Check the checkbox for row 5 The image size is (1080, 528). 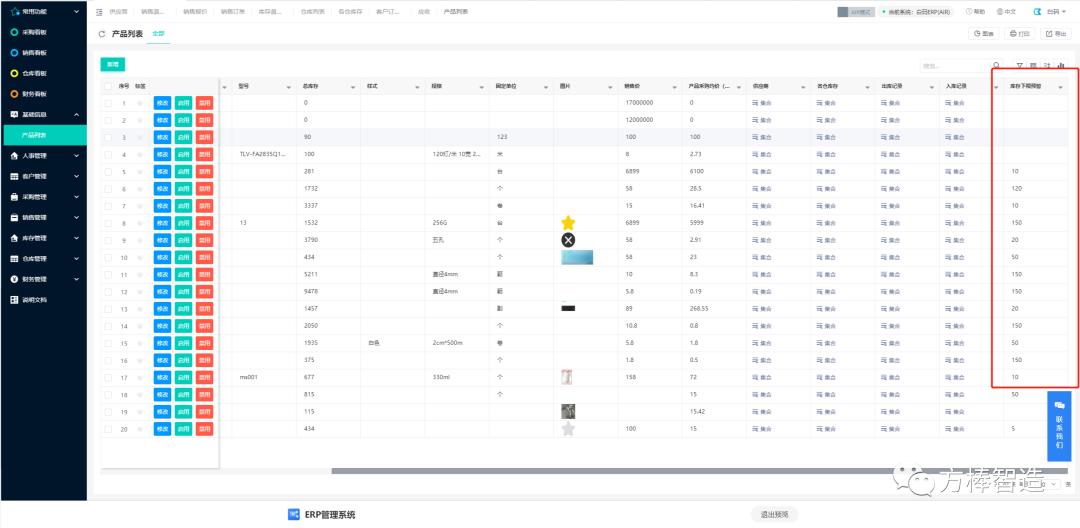click(x=108, y=172)
